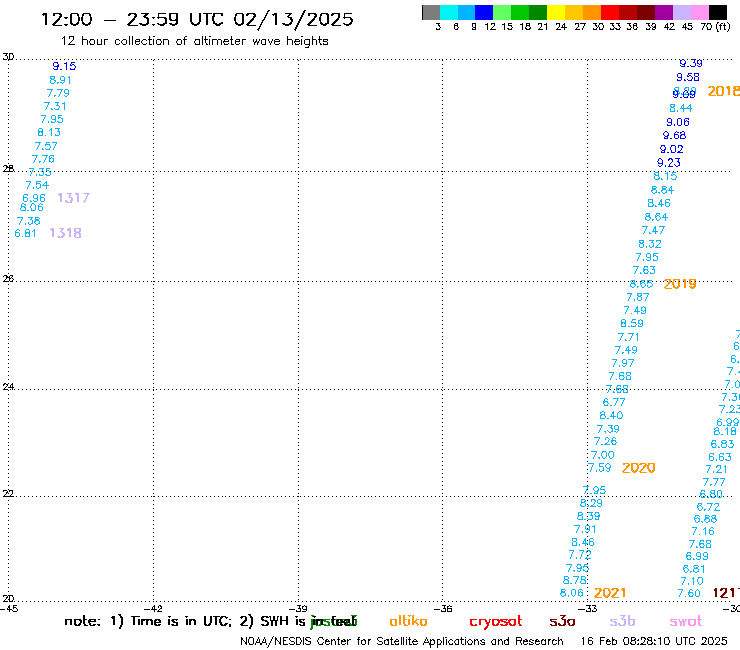This screenshot has width=740, height=650.
Task: Click the black 70 ft legend swatch
Action: [718, 12]
